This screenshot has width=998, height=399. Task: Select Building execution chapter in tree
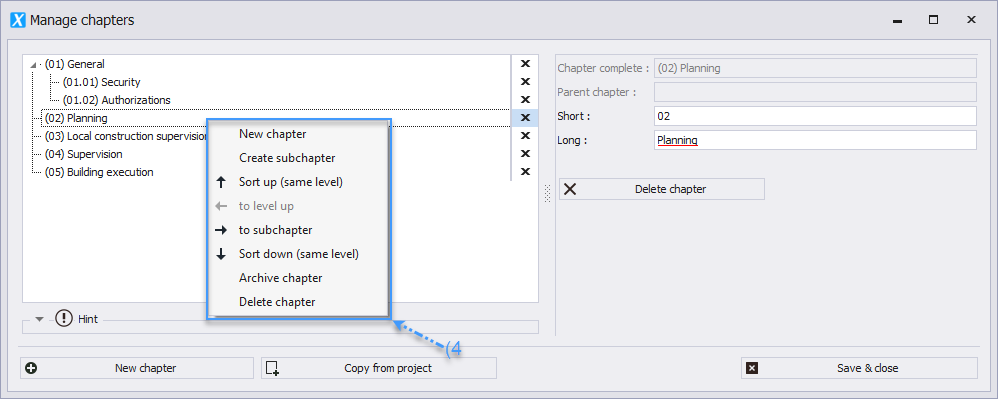(99, 172)
